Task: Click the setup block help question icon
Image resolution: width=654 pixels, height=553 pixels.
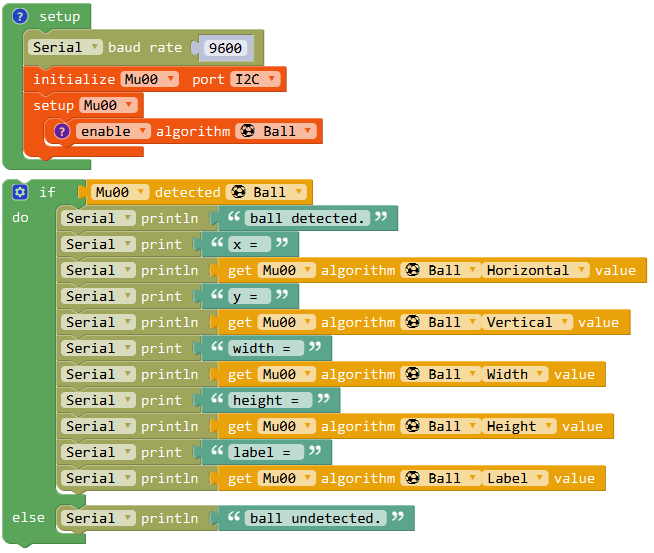Action: (20, 16)
